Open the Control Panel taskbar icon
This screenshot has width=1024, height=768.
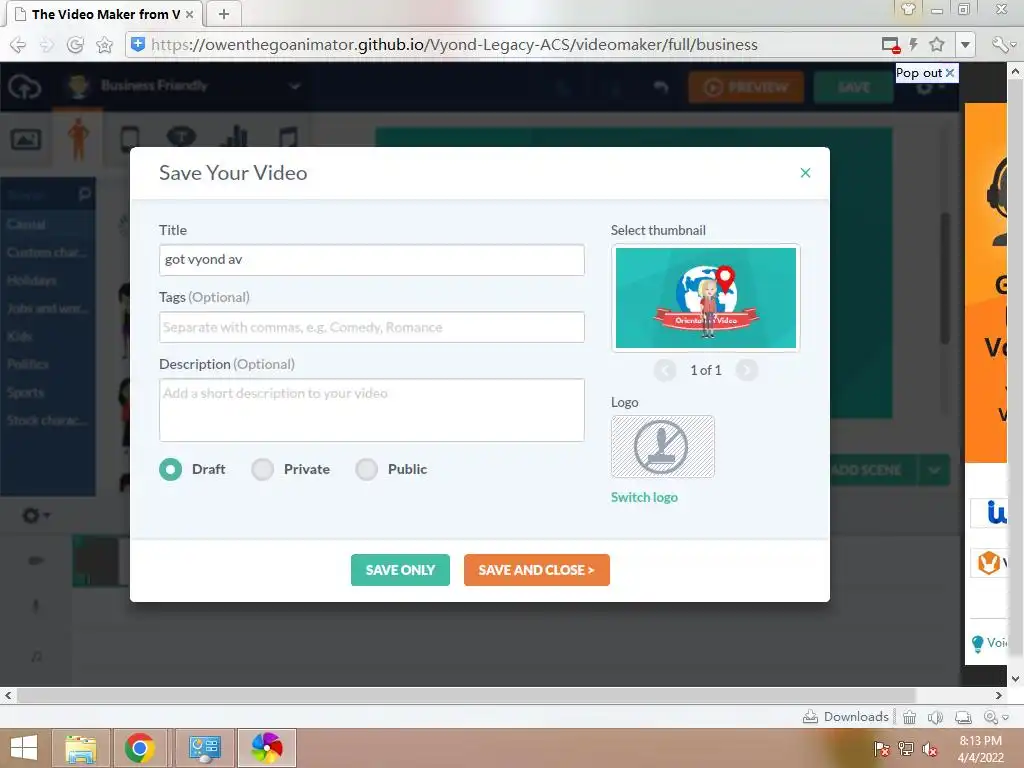(204, 748)
